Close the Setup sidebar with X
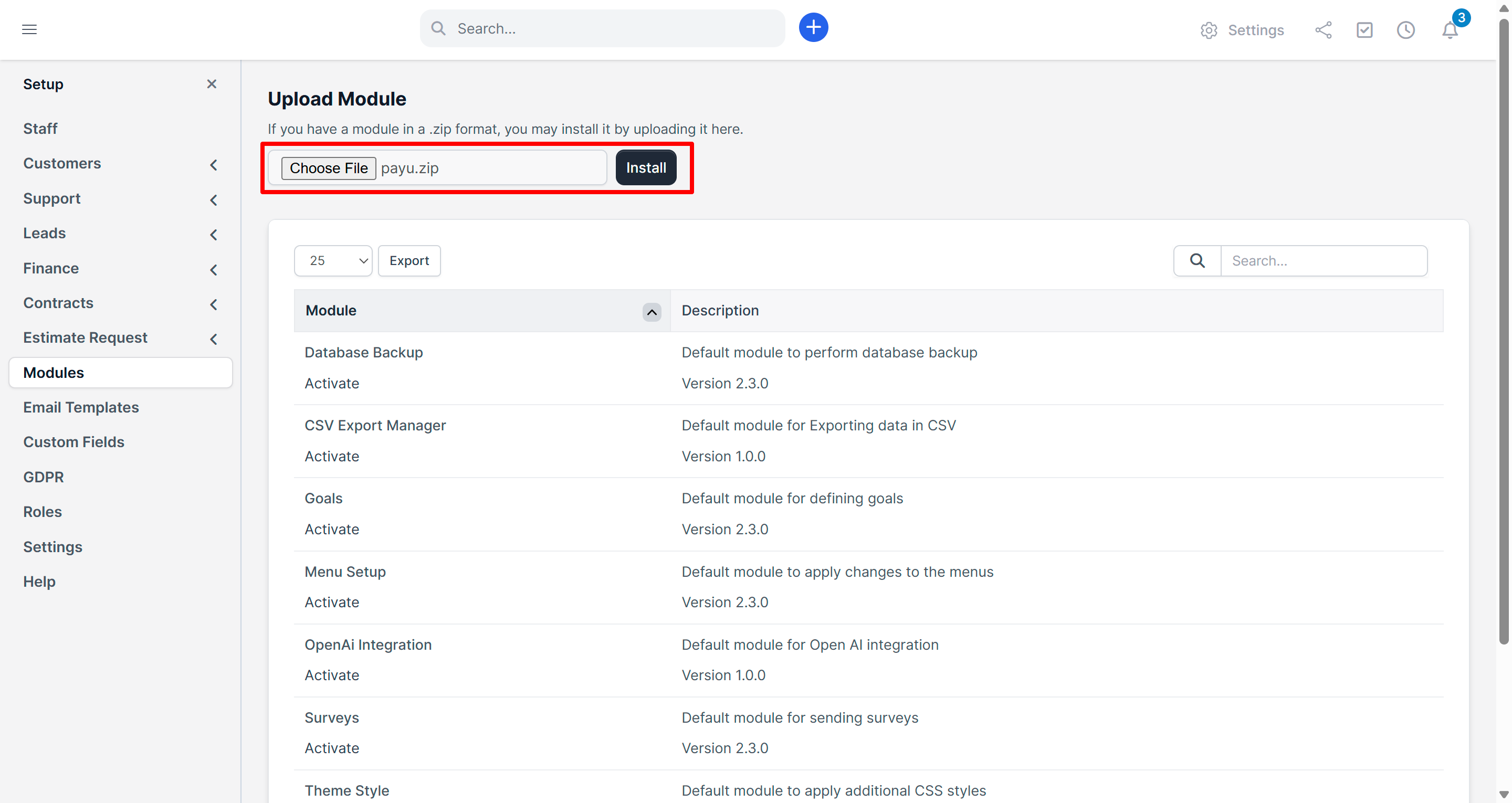This screenshot has height=803, width=1512. [212, 84]
